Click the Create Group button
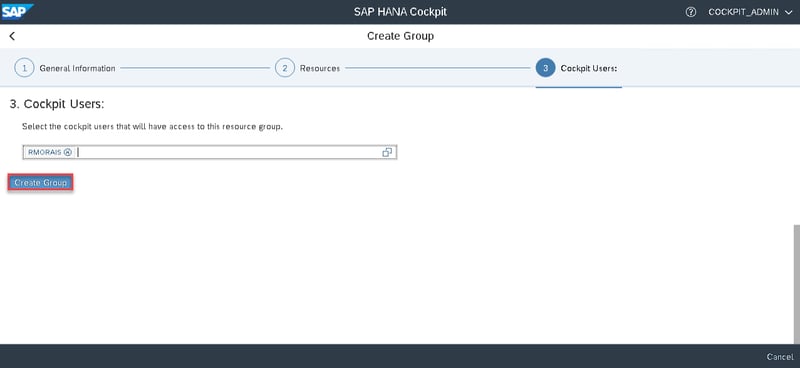 click(x=41, y=183)
